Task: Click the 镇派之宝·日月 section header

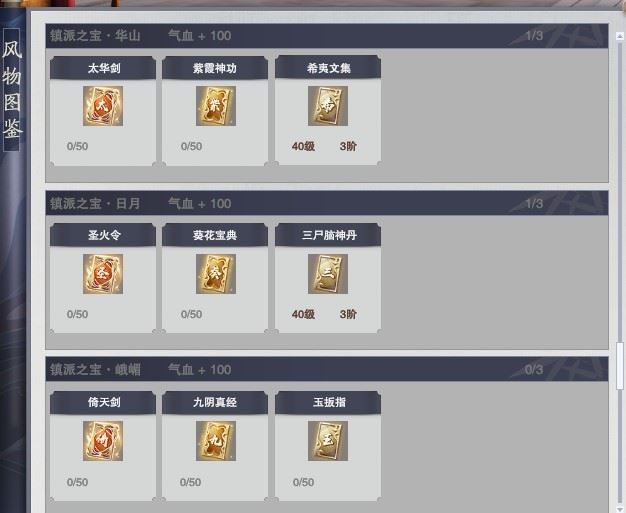Action: click(327, 203)
